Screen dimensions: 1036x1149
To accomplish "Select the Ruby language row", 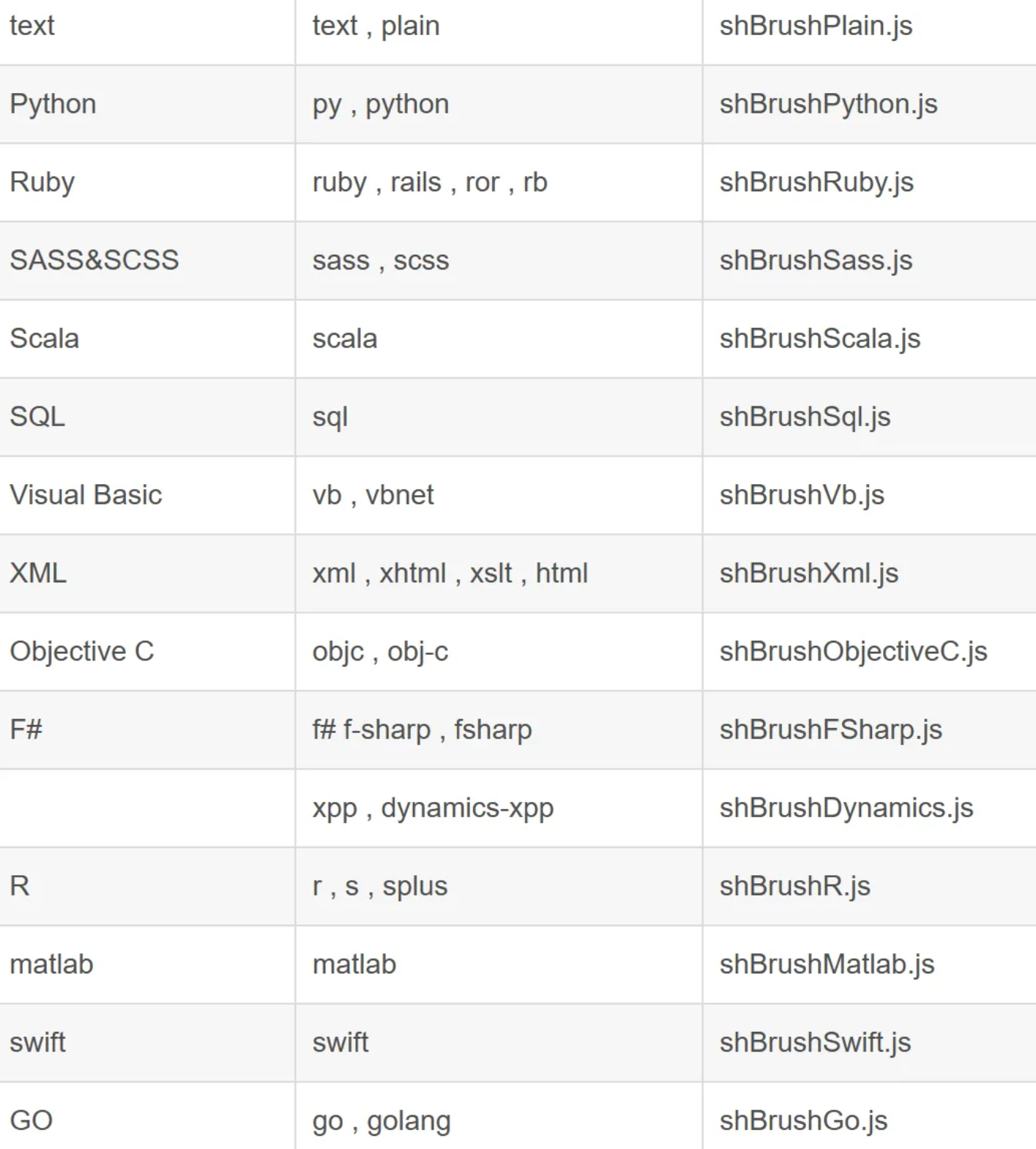I will coord(518,182).
